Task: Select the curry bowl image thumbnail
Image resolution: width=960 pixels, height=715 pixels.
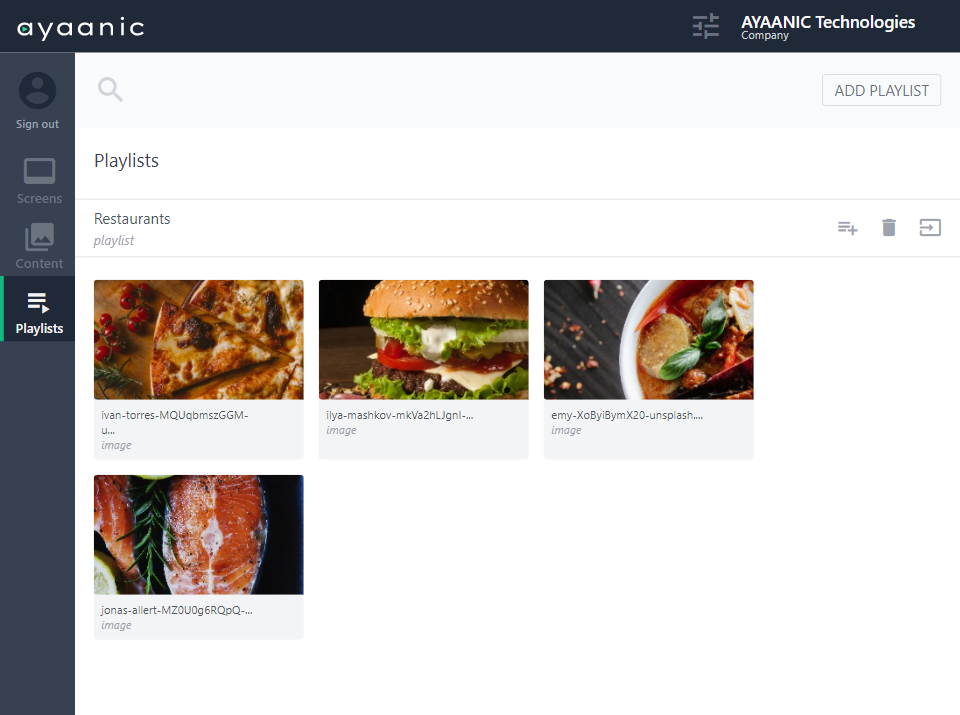Action: (648, 340)
